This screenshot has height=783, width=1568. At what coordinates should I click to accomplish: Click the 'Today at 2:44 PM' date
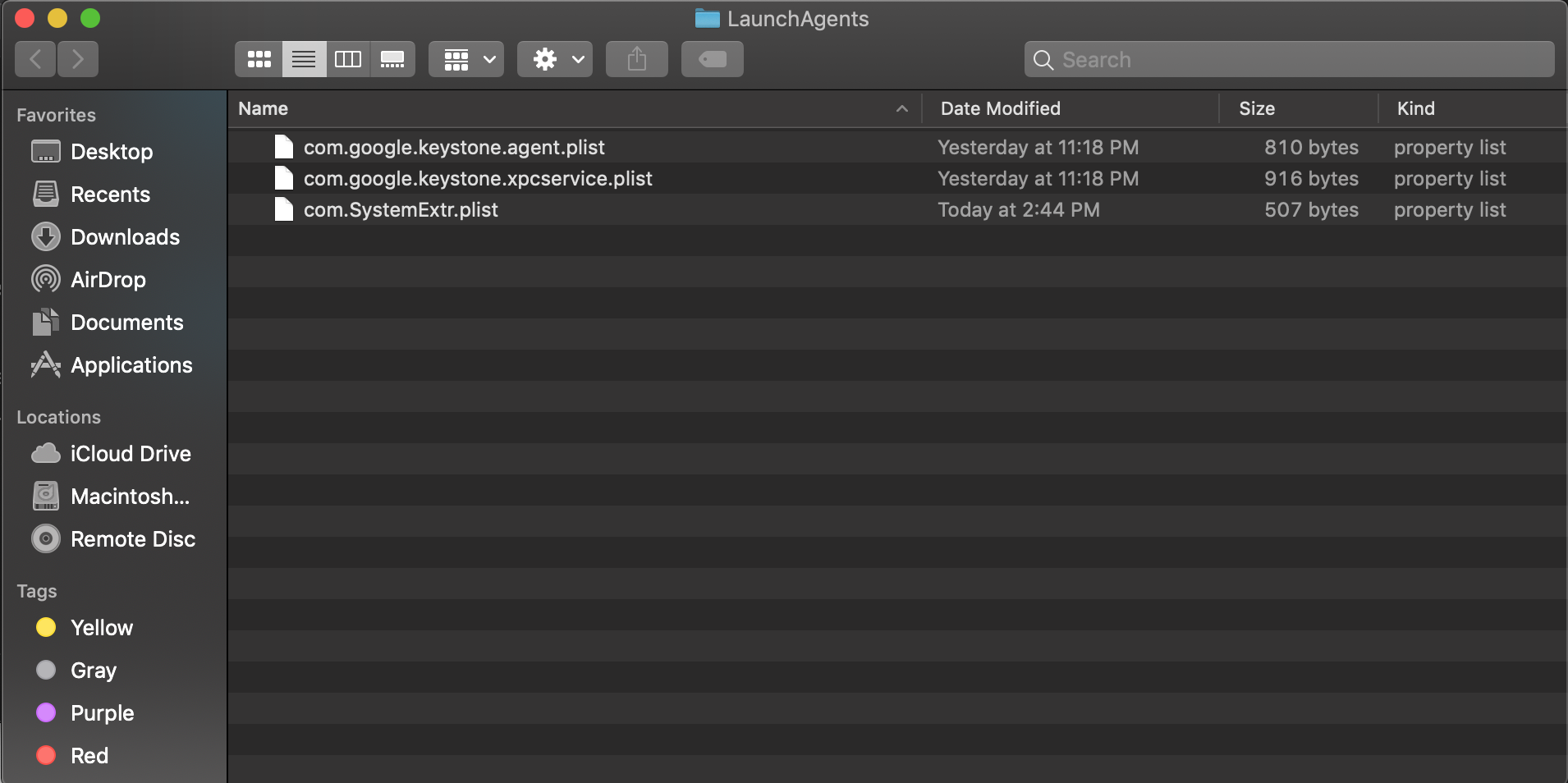1019,209
